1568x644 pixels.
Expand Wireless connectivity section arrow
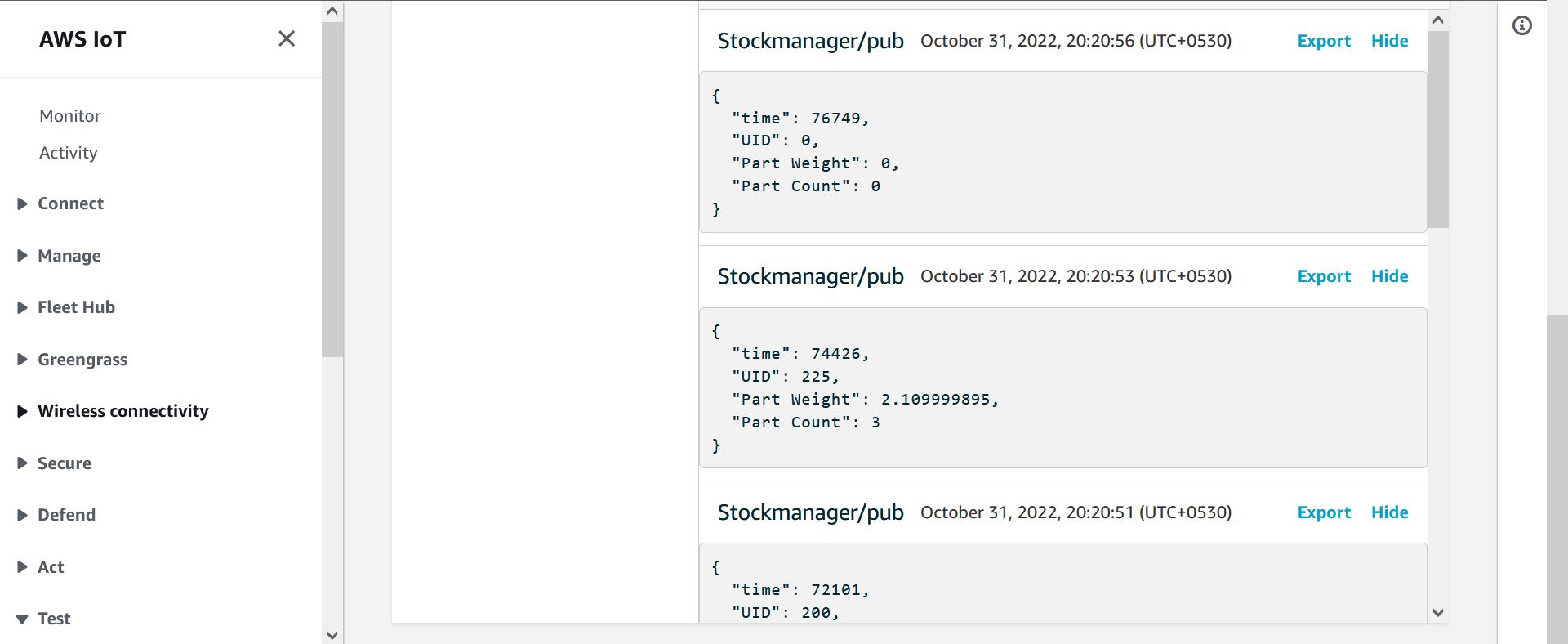click(x=22, y=411)
